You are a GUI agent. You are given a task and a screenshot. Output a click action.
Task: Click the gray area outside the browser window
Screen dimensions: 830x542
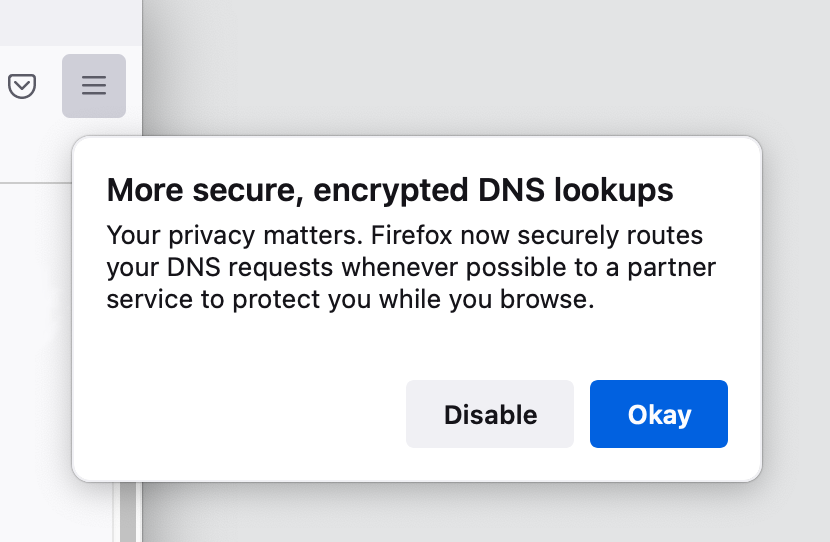pyautogui.click(x=476, y=69)
